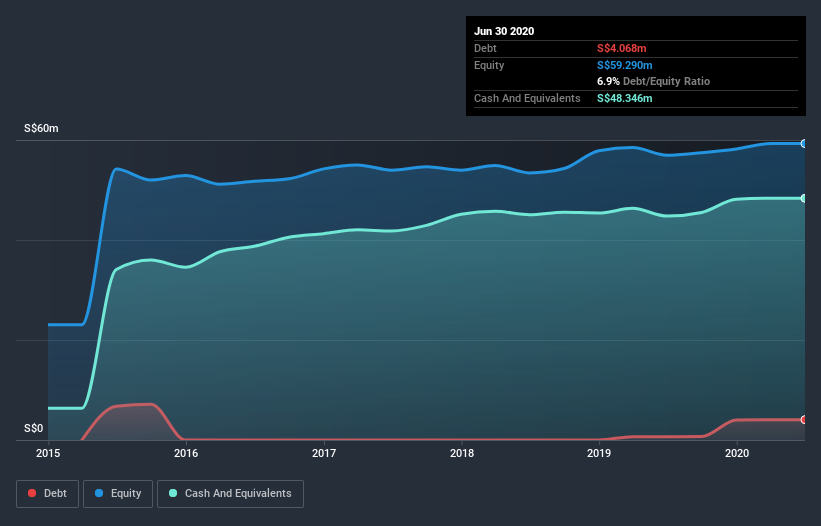Click the red Debt legend dot

pos(32,493)
